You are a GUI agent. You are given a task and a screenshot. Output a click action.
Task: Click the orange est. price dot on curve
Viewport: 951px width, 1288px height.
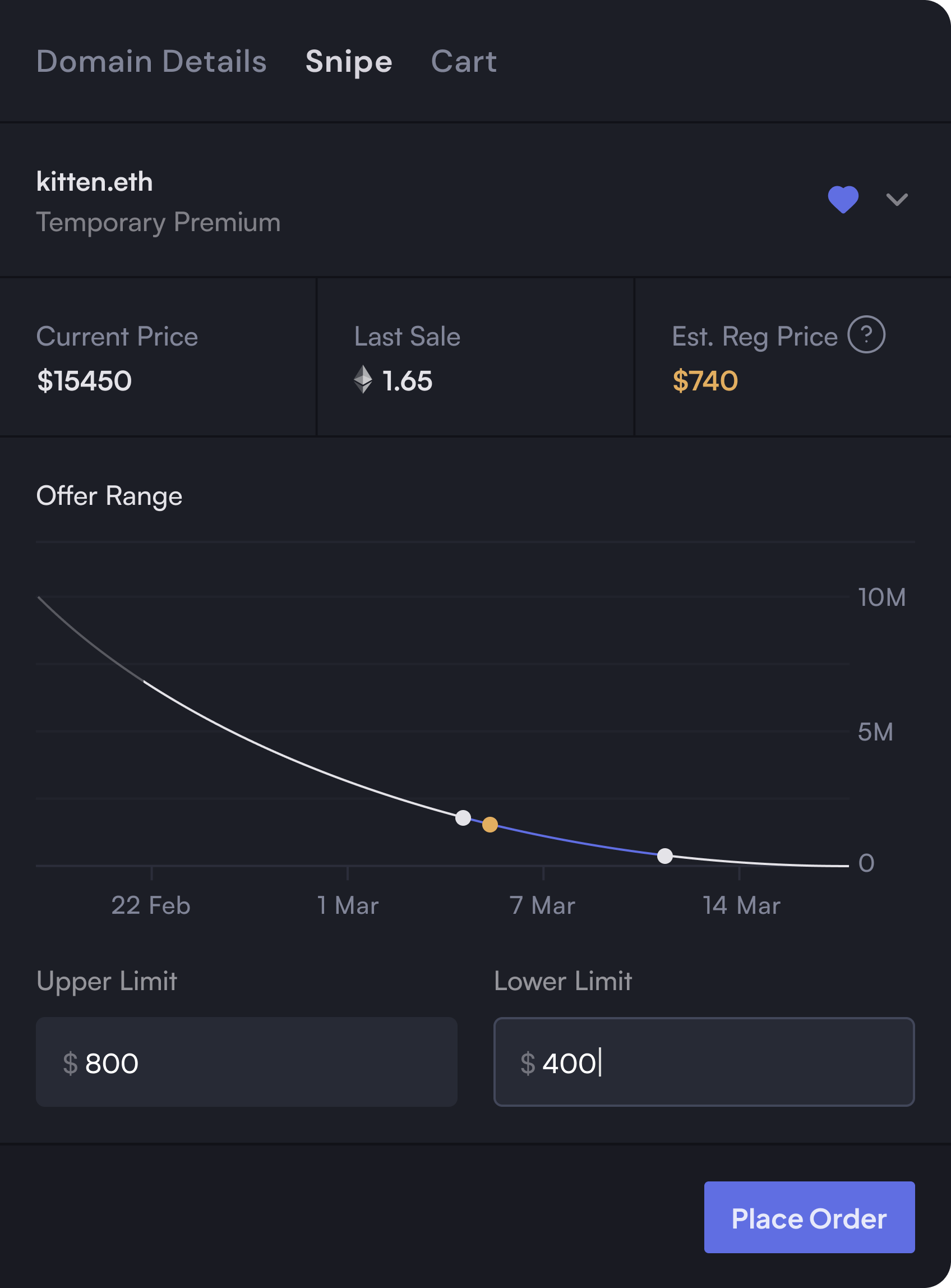(490, 825)
